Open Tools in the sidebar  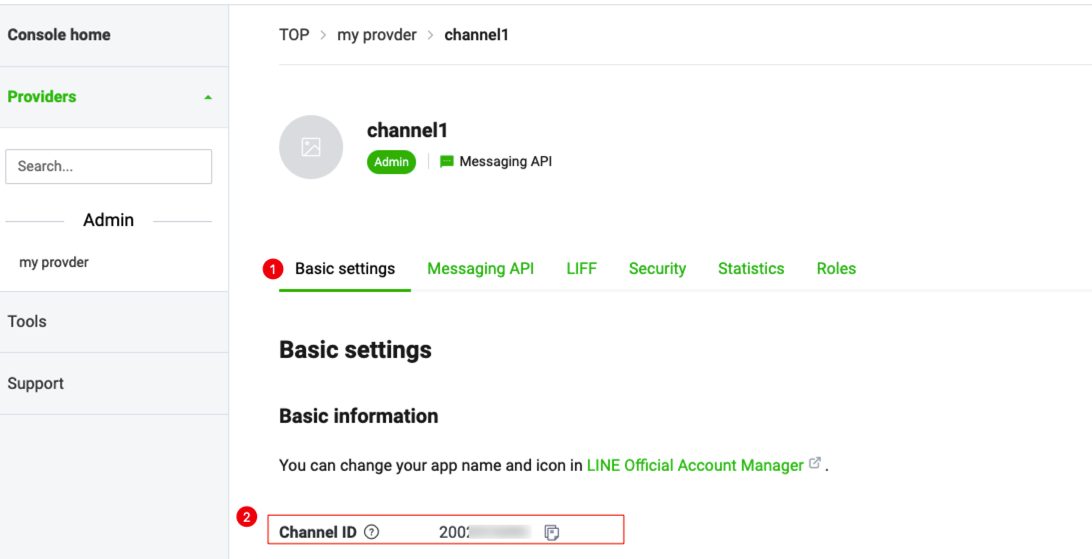click(x=27, y=322)
